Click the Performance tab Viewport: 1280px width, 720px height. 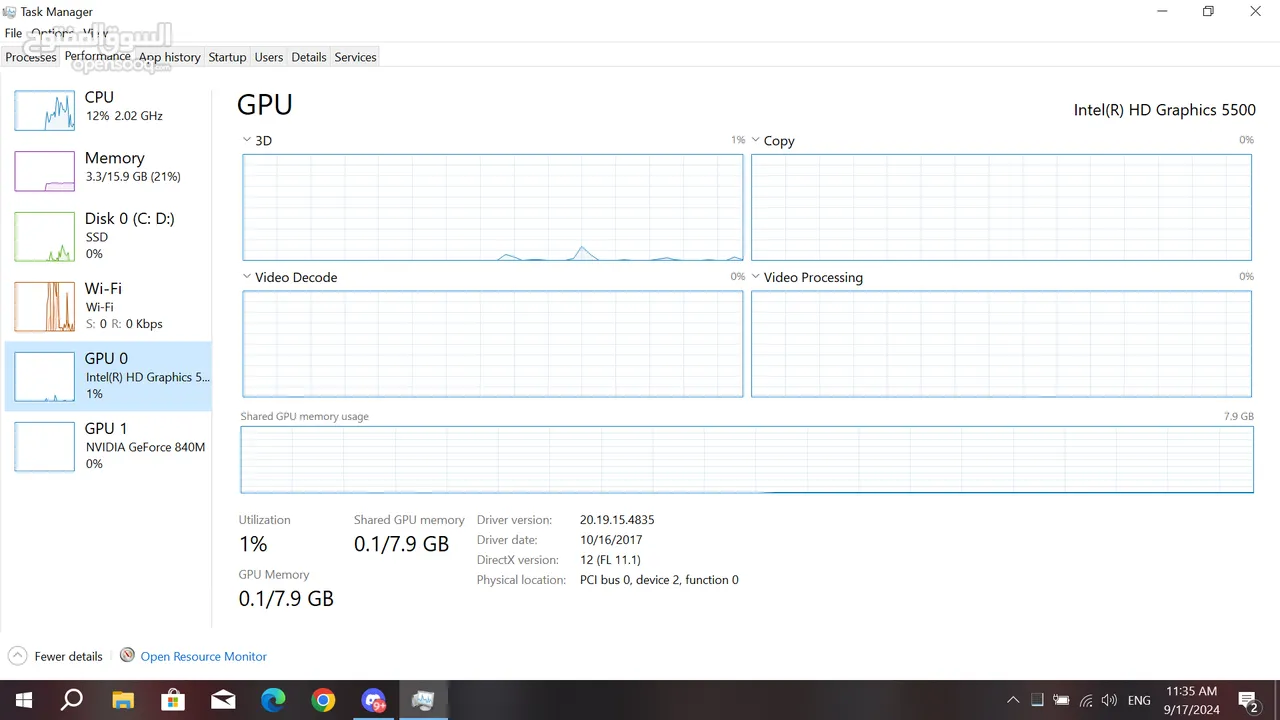98,56
